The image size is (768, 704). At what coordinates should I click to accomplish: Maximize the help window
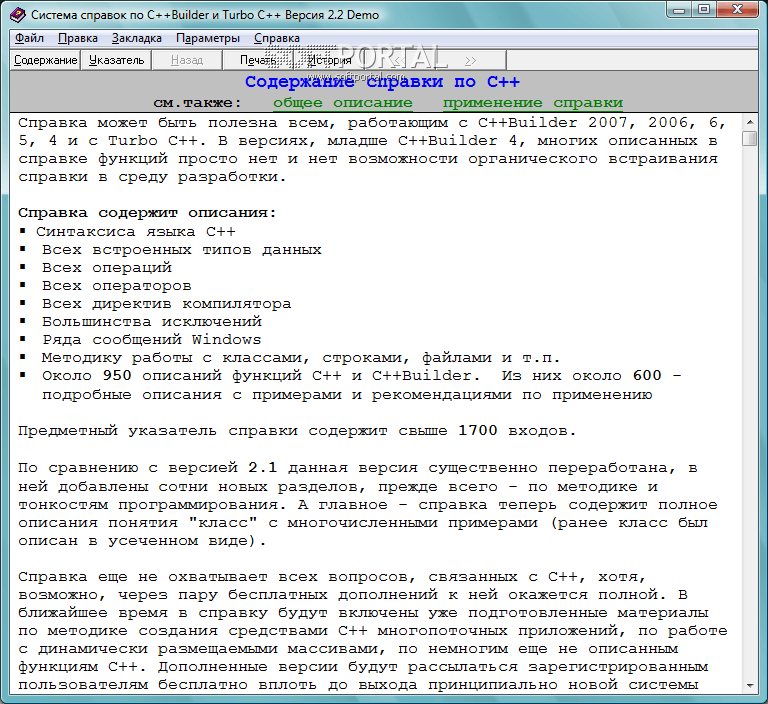704,10
